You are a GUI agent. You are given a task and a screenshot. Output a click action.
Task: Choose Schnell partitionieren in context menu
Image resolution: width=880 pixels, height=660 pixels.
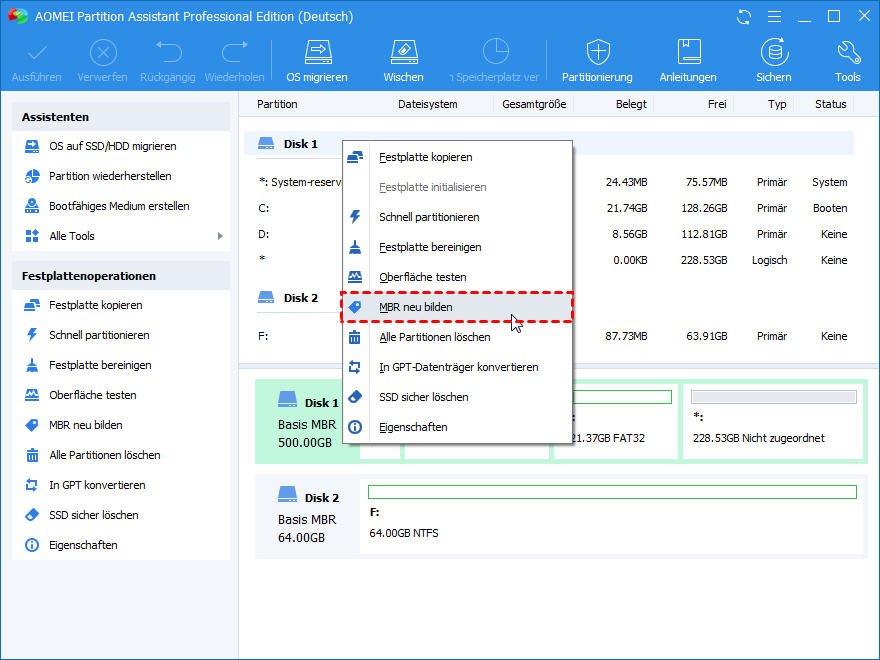click(457, 217)
